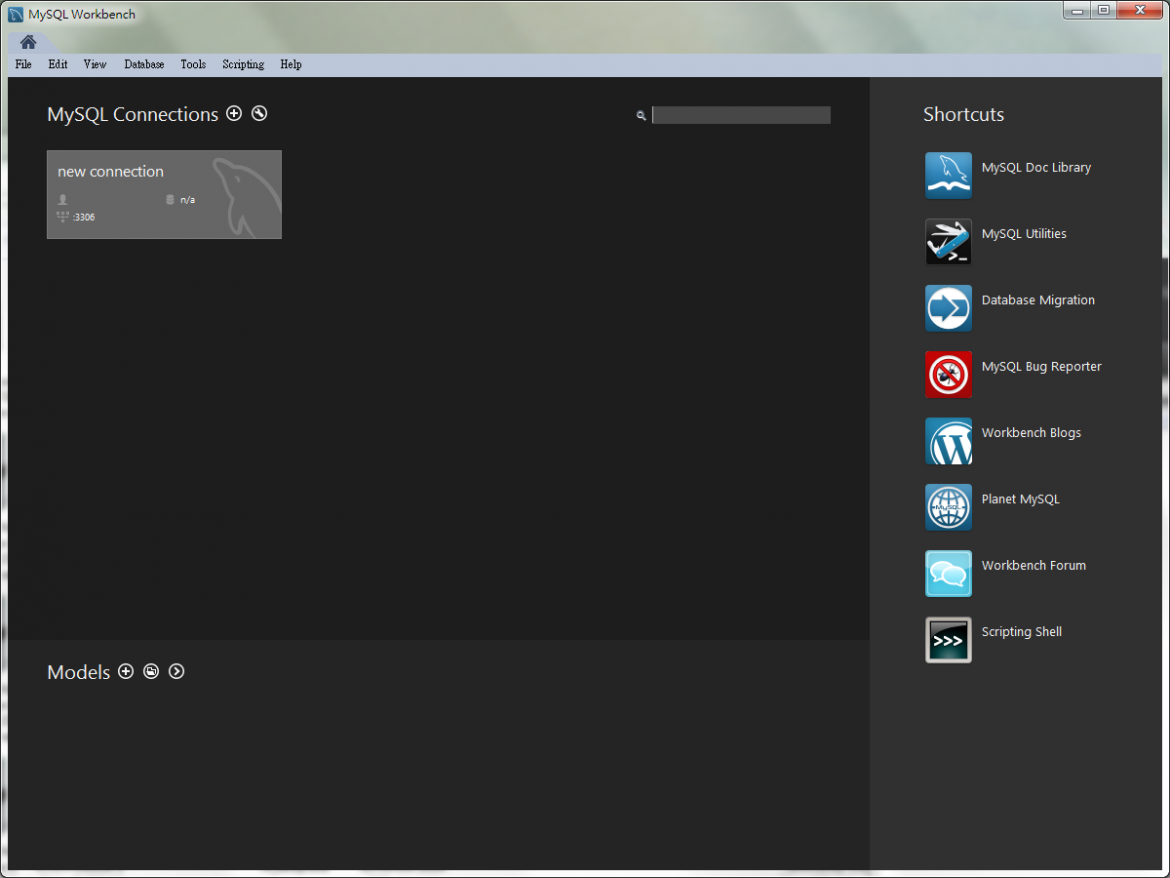Close the MySQL Workbench window
1170x878 pixels.
click(1140, 10)
